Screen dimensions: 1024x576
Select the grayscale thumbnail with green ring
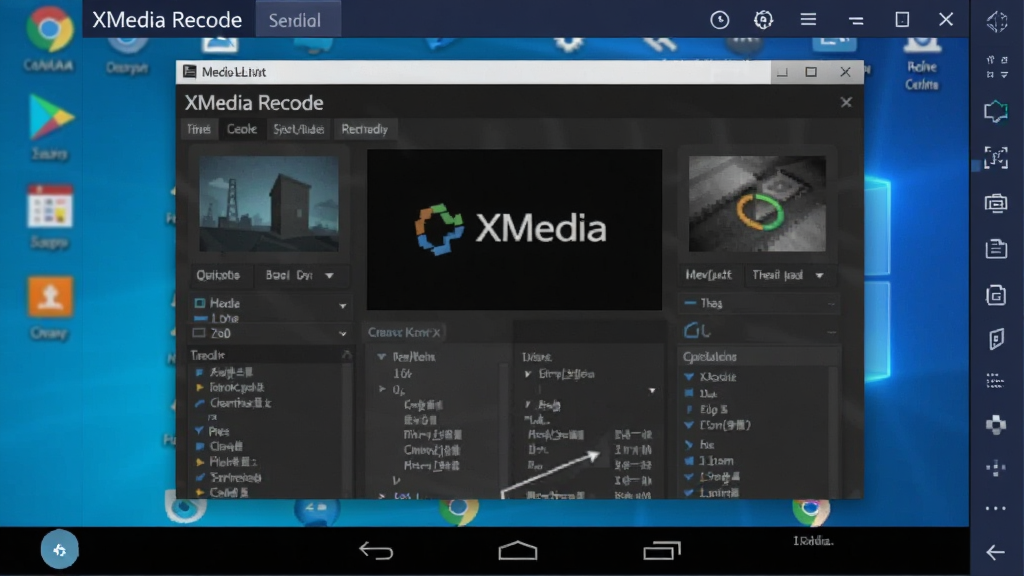(x=758, y=204)
